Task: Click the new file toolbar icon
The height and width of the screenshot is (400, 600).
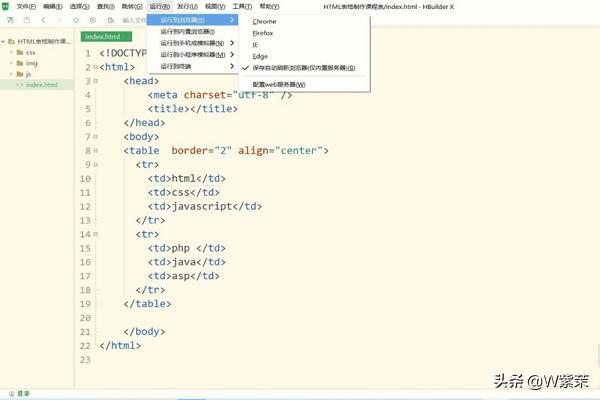Action: click(x=9, y=20)
